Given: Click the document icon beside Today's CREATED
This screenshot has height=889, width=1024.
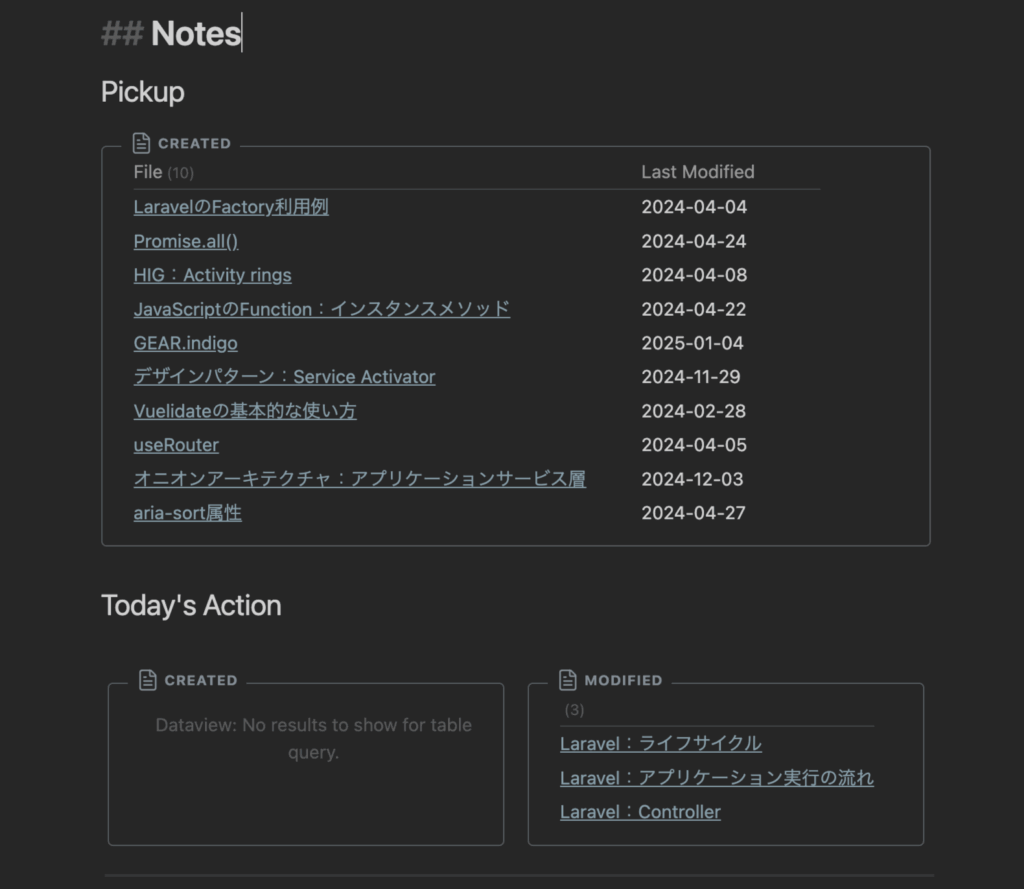Looking at the screenshot, I should (148, 680).
